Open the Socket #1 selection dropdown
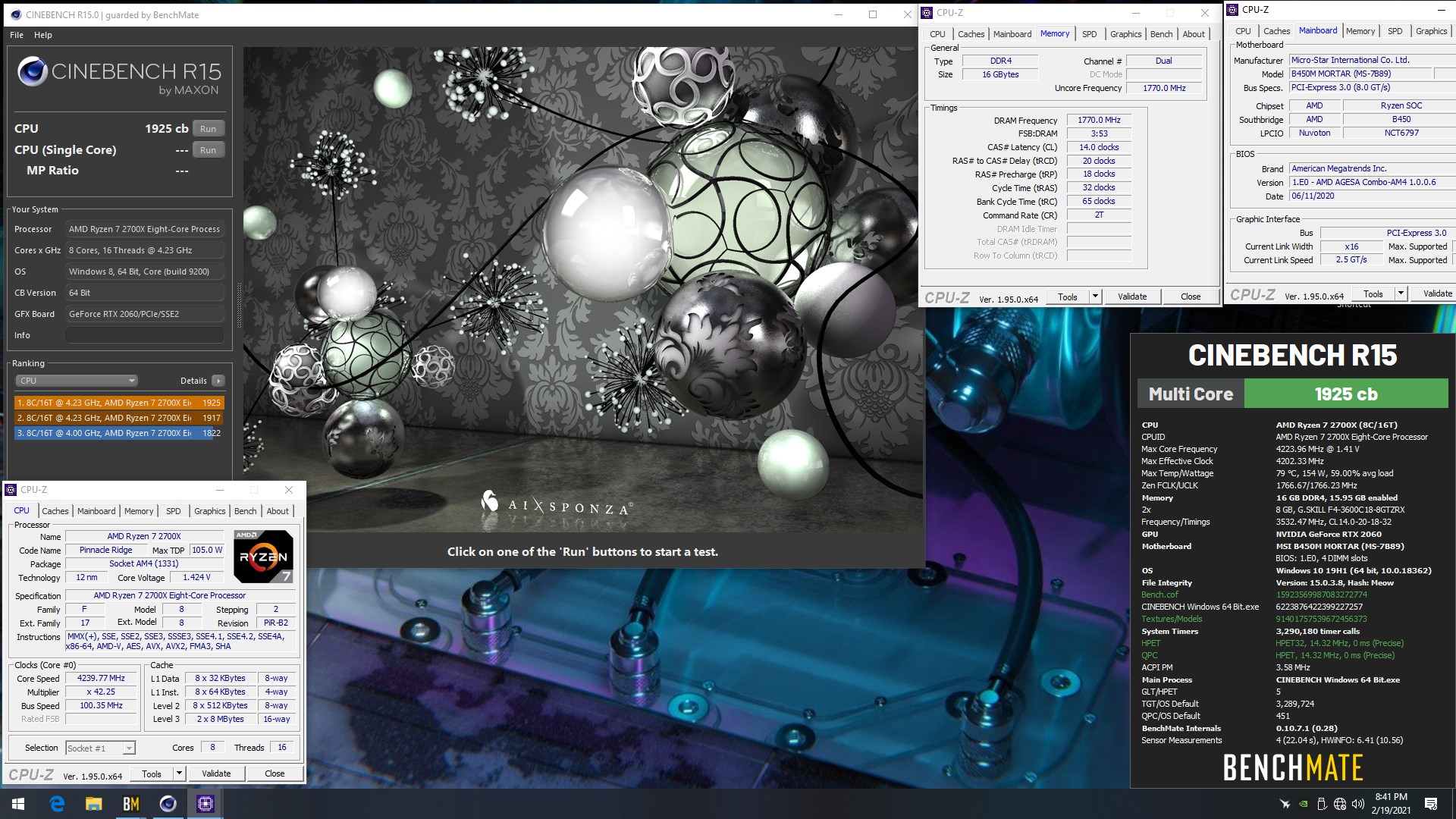Screen dimensions: 1456x819 (x=101, y=748)
